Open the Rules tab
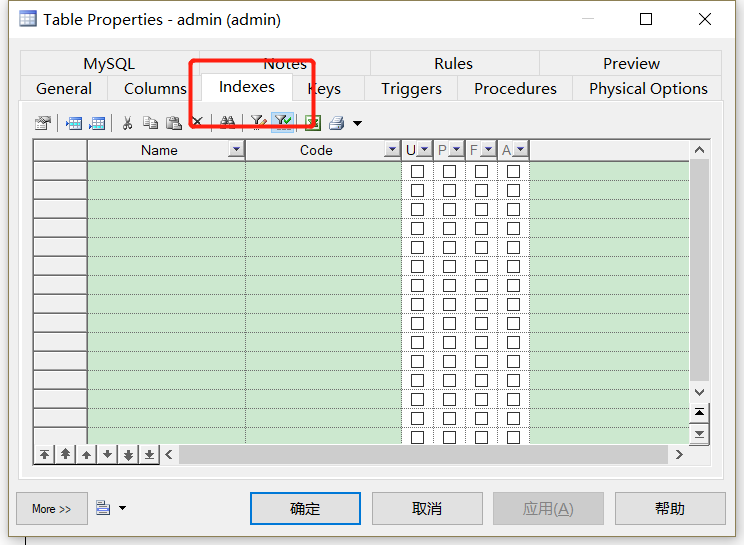 [x=454, y=64]
